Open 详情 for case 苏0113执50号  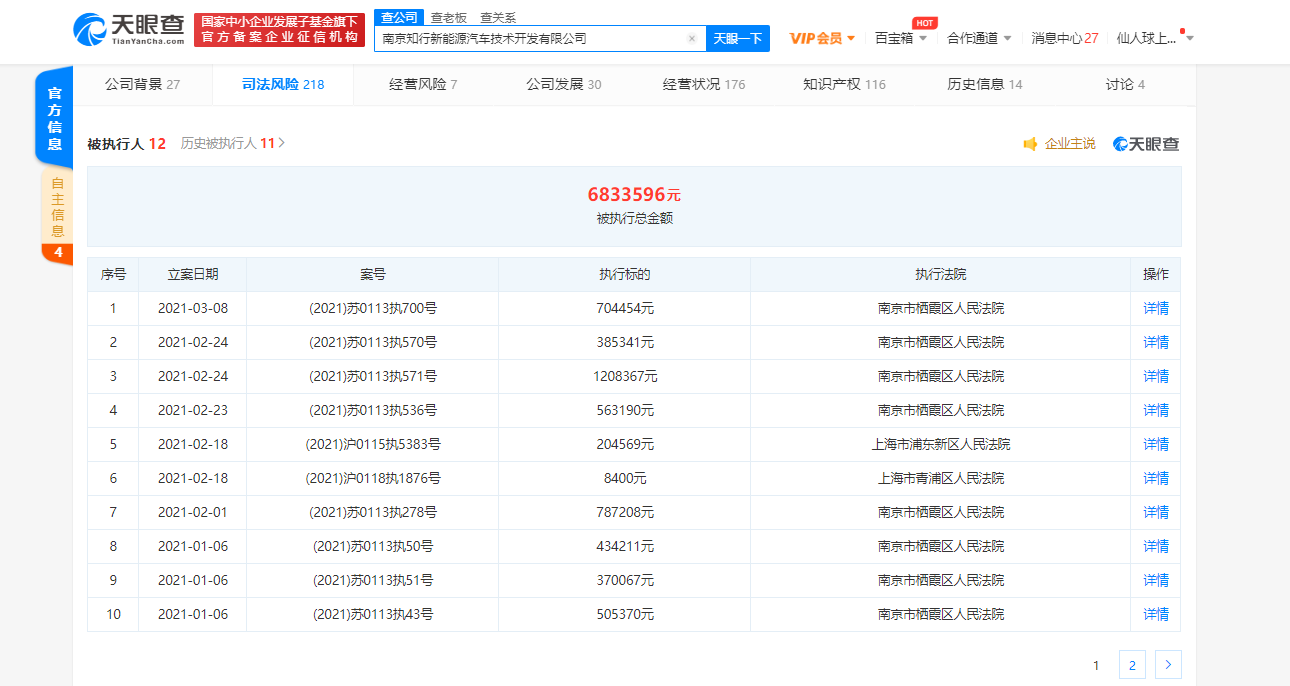(x=1156, y=547)
